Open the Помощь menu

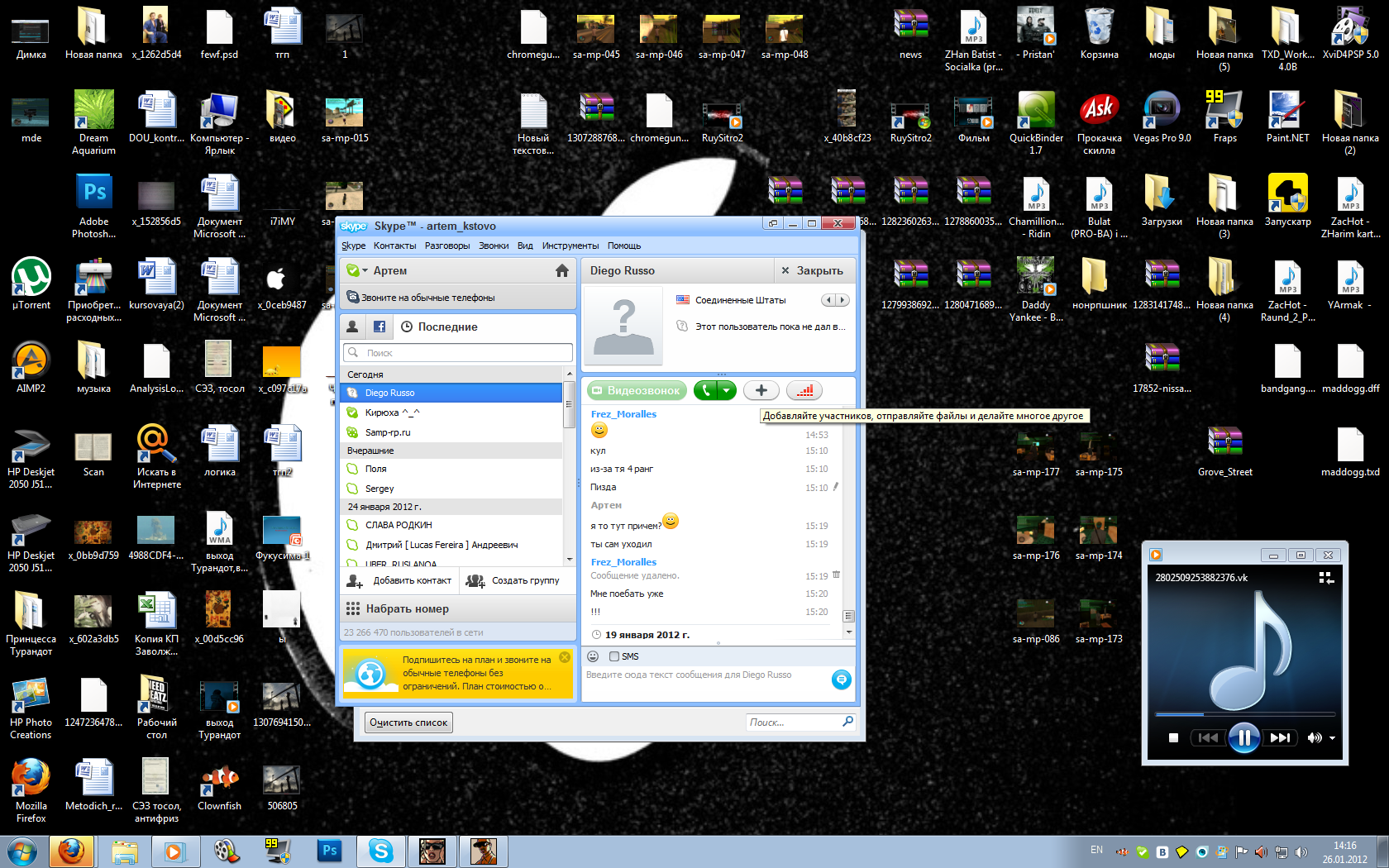[x=624, y=246]
